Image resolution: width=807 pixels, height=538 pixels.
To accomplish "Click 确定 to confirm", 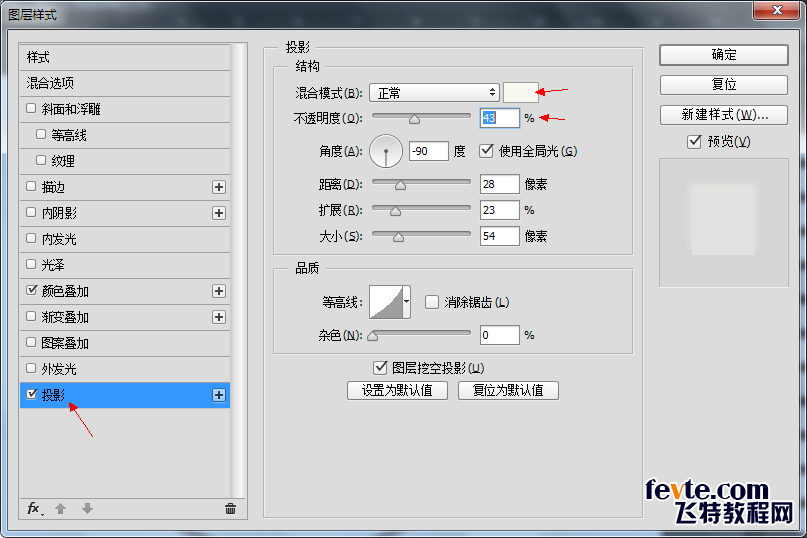I will tap(724, 55).
